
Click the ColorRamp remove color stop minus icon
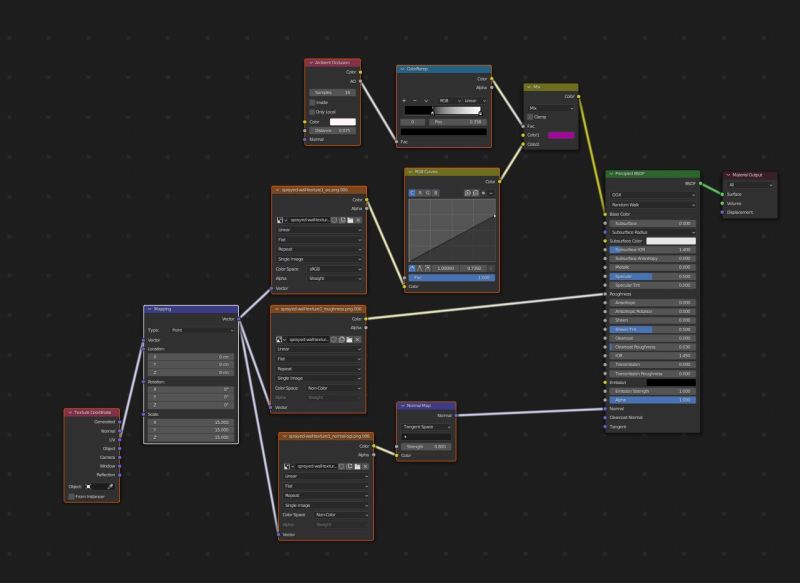(414, 100)
